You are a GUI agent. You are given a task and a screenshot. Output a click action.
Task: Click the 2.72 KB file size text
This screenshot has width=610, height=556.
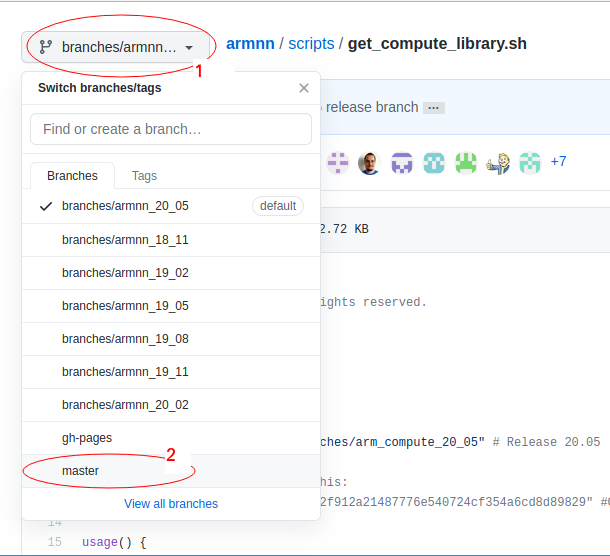point(344,229)
